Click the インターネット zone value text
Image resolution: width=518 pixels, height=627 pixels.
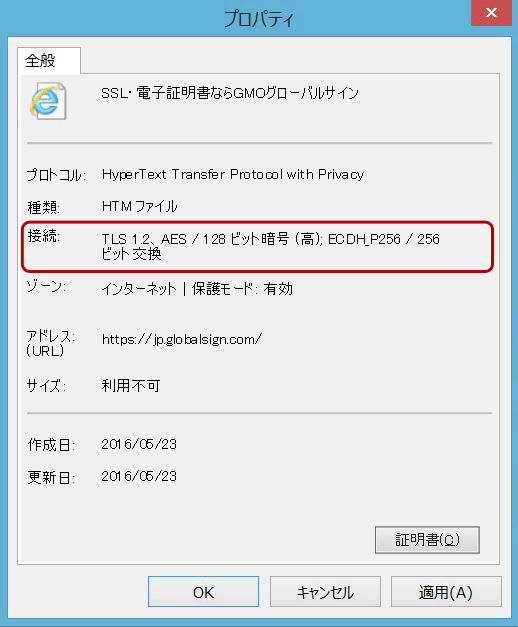click(139, 289)
